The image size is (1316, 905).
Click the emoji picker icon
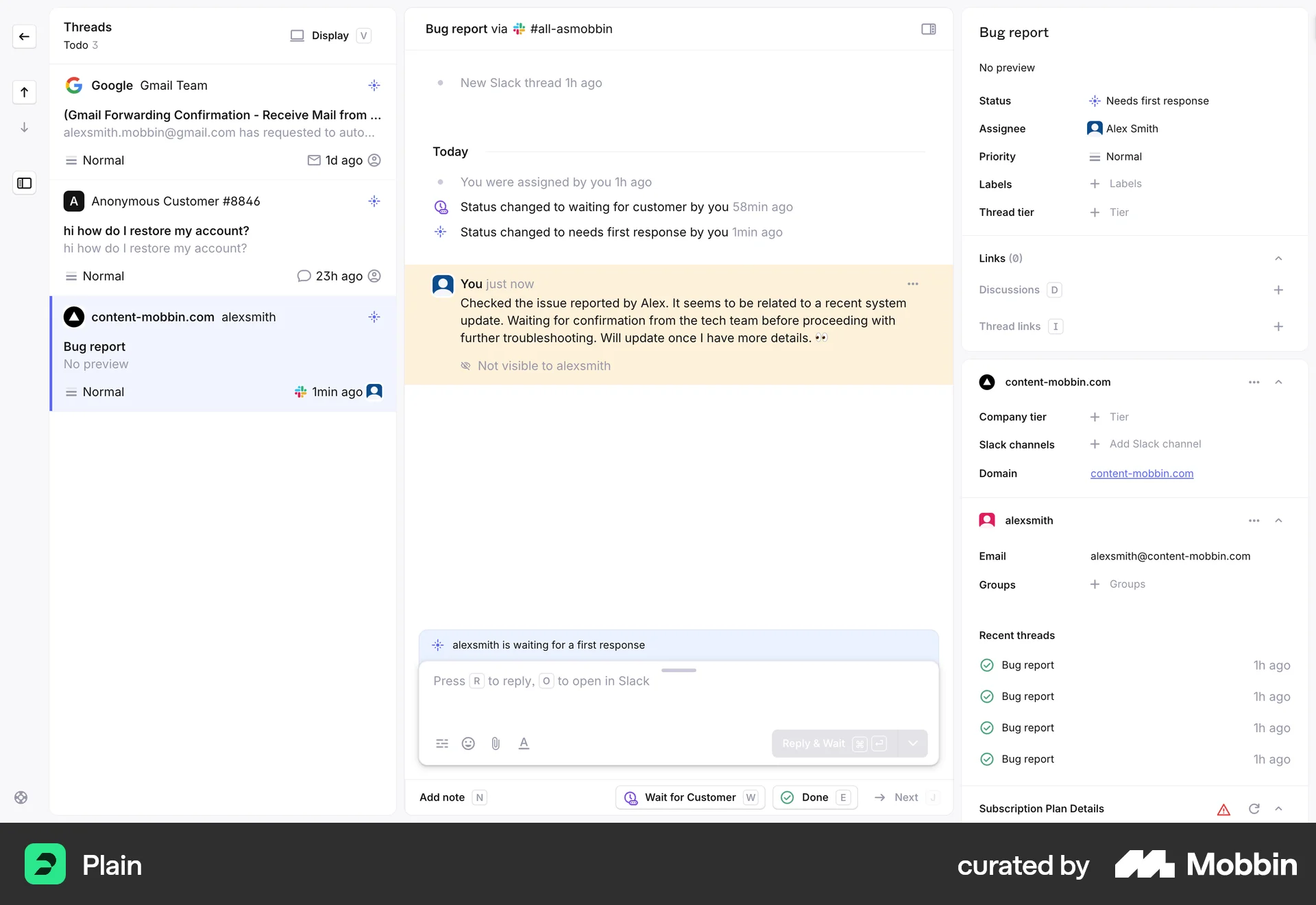coord(468,743)
